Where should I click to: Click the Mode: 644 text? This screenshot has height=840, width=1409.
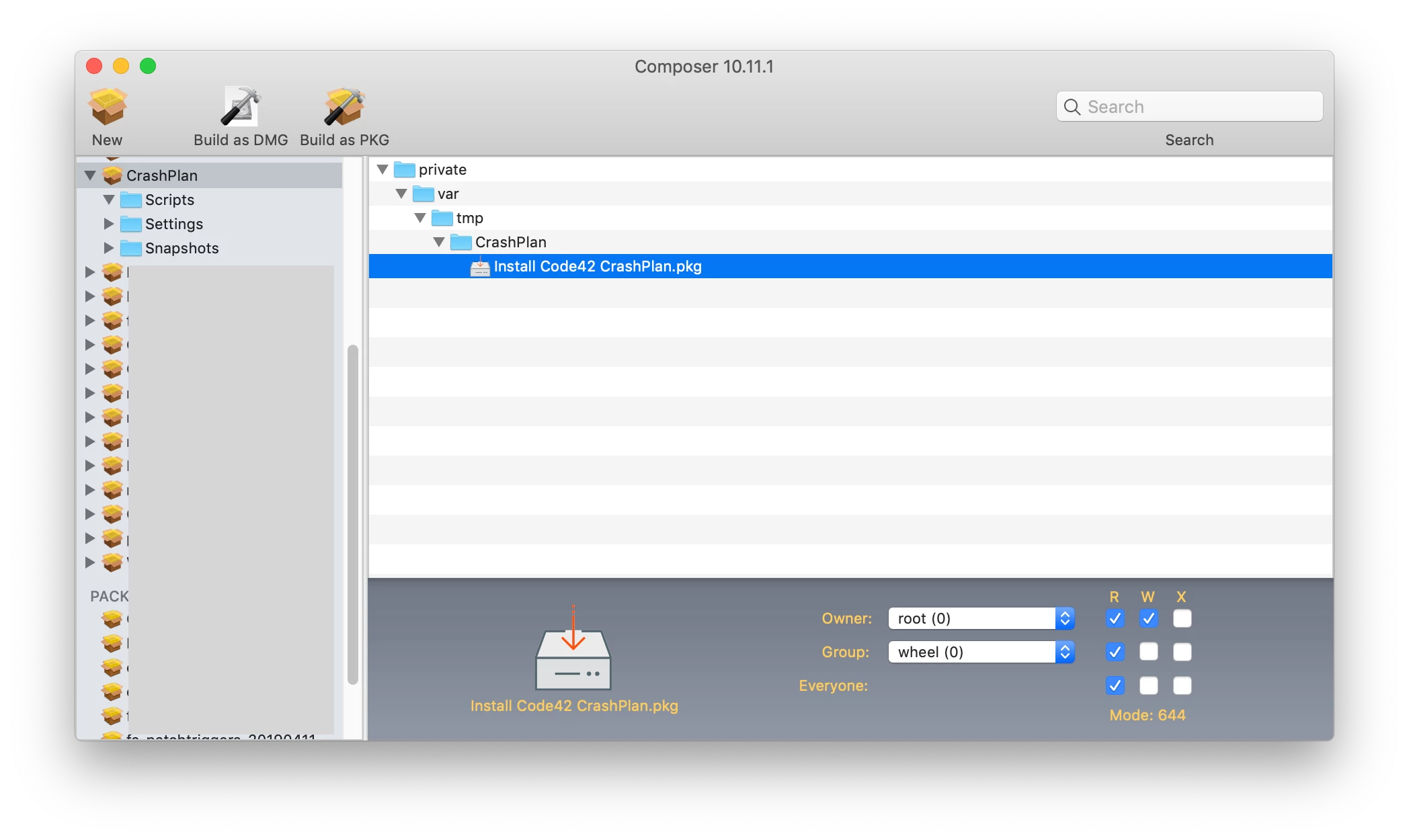click(1148, 715)
